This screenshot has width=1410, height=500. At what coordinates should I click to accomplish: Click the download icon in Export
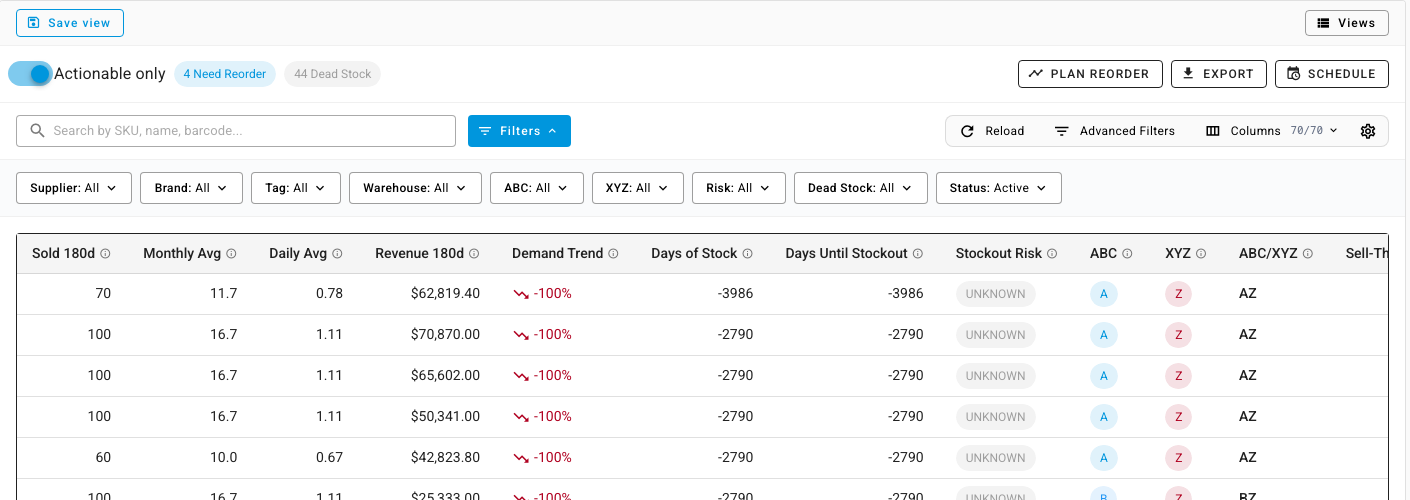1188,74
